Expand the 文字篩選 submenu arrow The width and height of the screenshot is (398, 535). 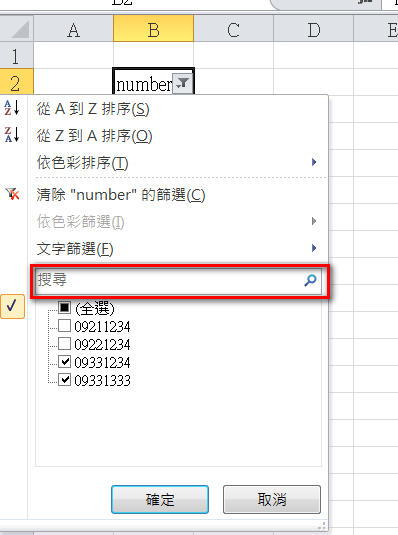[x=314, y=248]
